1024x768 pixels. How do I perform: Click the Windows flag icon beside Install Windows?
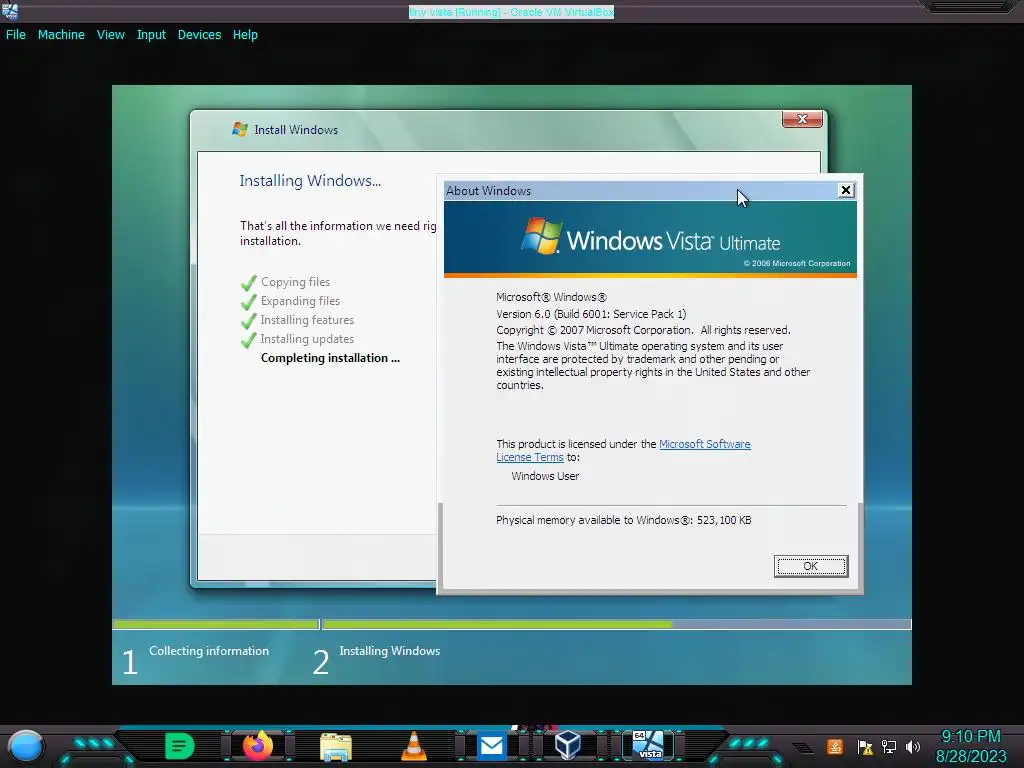tap(240, 129)
